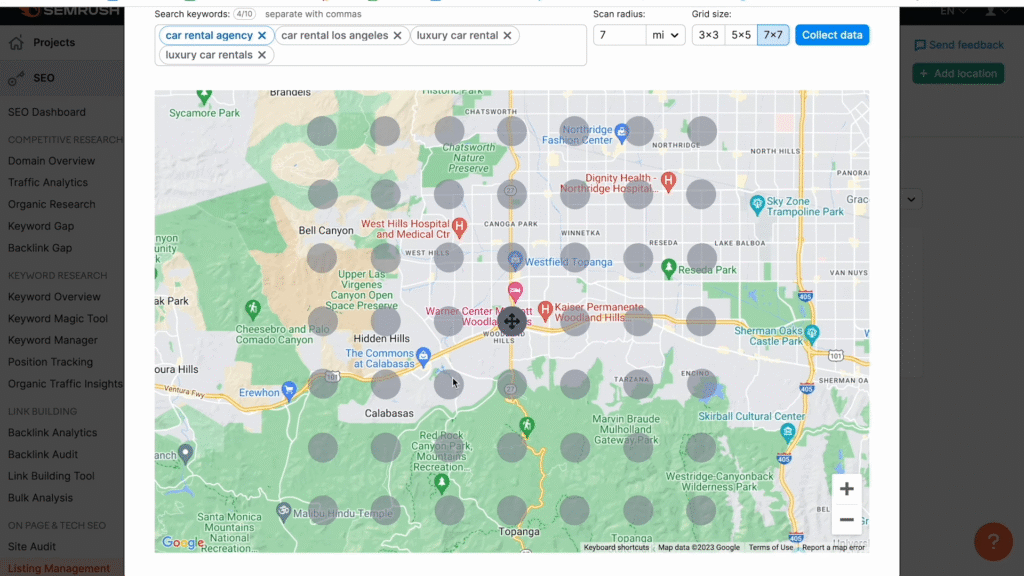Screen dimensions: 1024x576
Task: Expand the SEO section in sidebar
Action: tap(44, 78)
